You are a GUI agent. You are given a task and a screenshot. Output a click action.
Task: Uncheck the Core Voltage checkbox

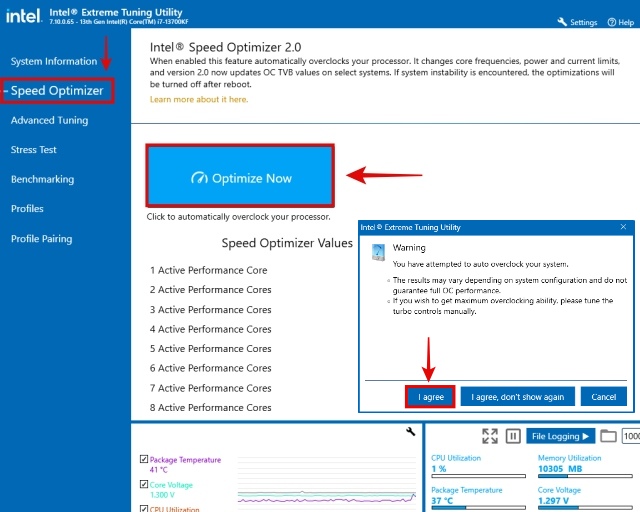tap(144, 485)
